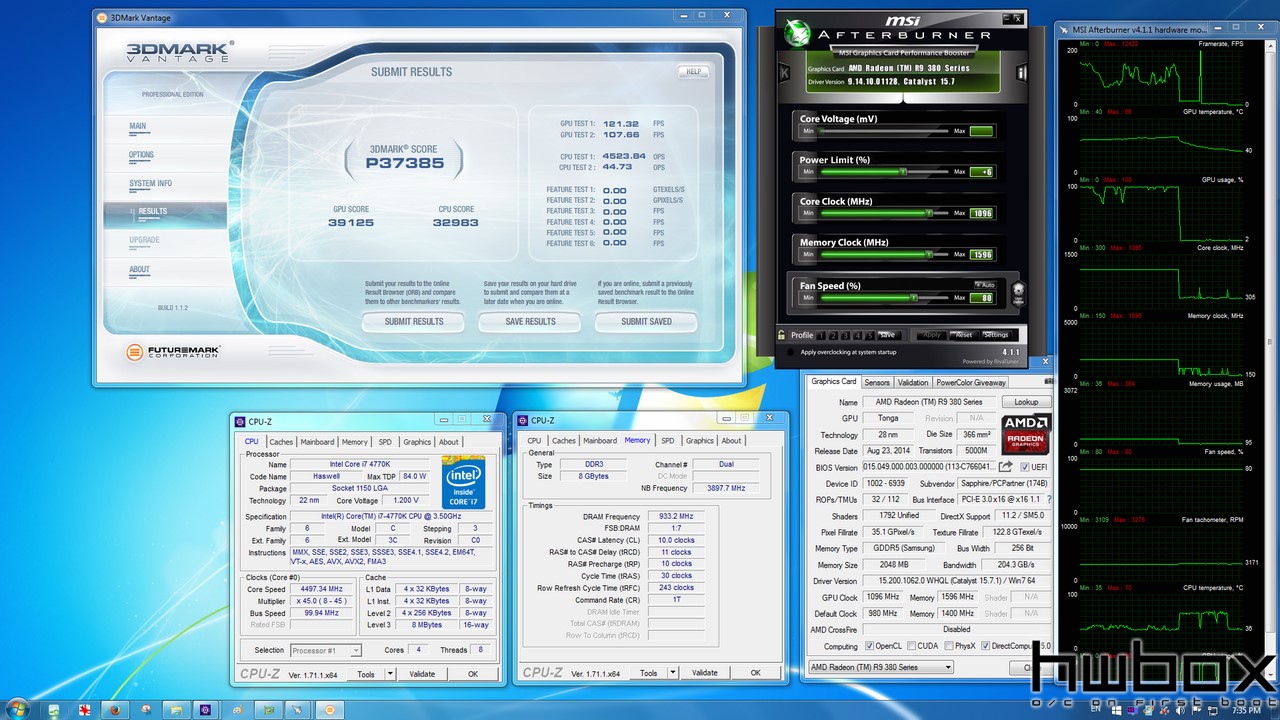Toggle apply overclocking at system startup
The width and height of the screenshot is (1280, 720).
pyautogui.click(x=792, y=352)
